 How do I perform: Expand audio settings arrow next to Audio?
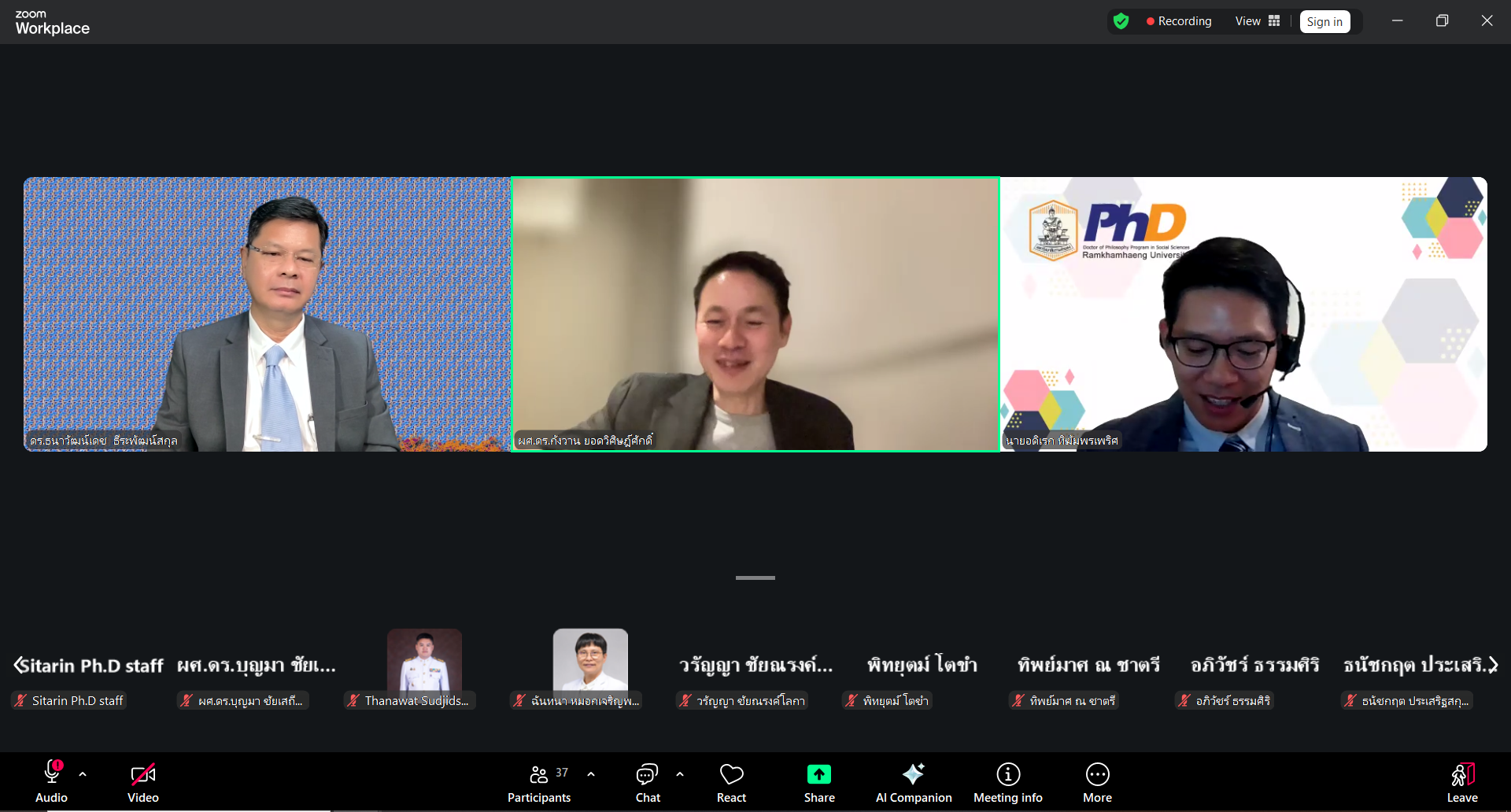tap(83, 774)
